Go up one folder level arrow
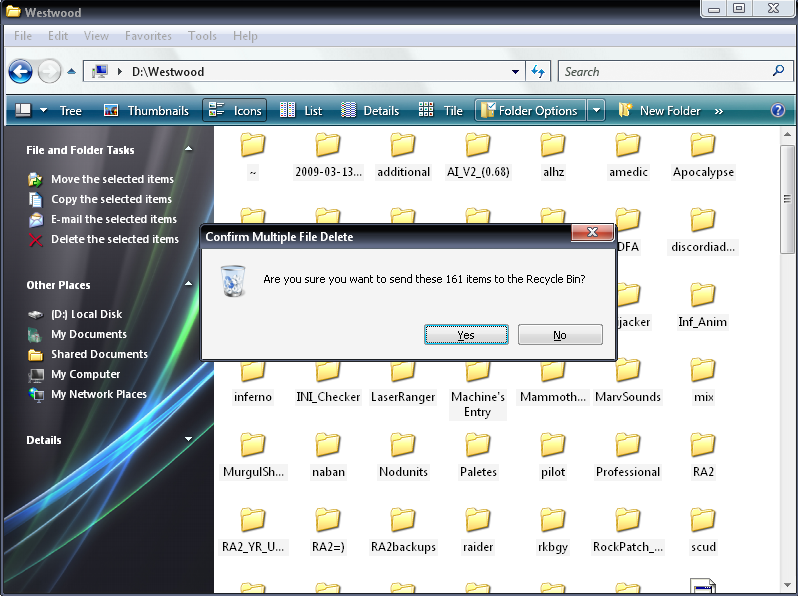Screen dimensions: 798x596 (x=72, y=71)
